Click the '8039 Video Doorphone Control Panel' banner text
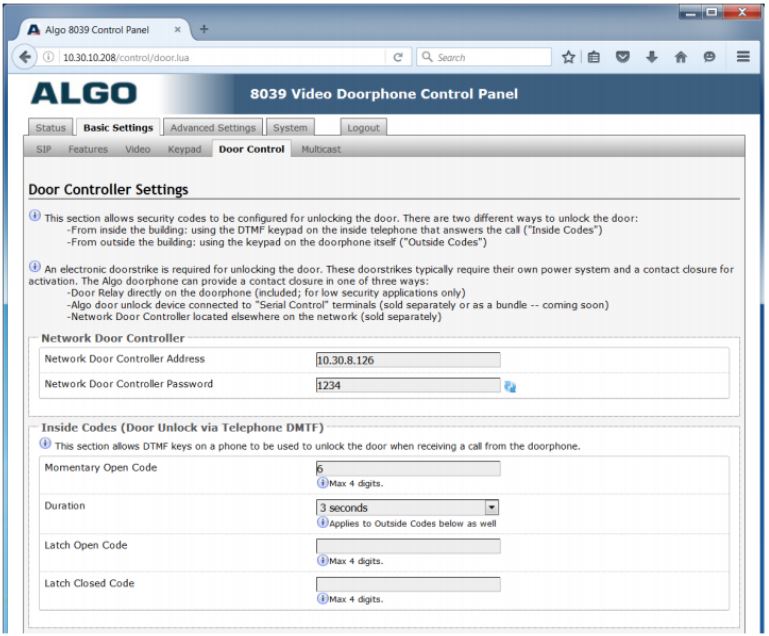769x636 pixels. click(384, 94)
